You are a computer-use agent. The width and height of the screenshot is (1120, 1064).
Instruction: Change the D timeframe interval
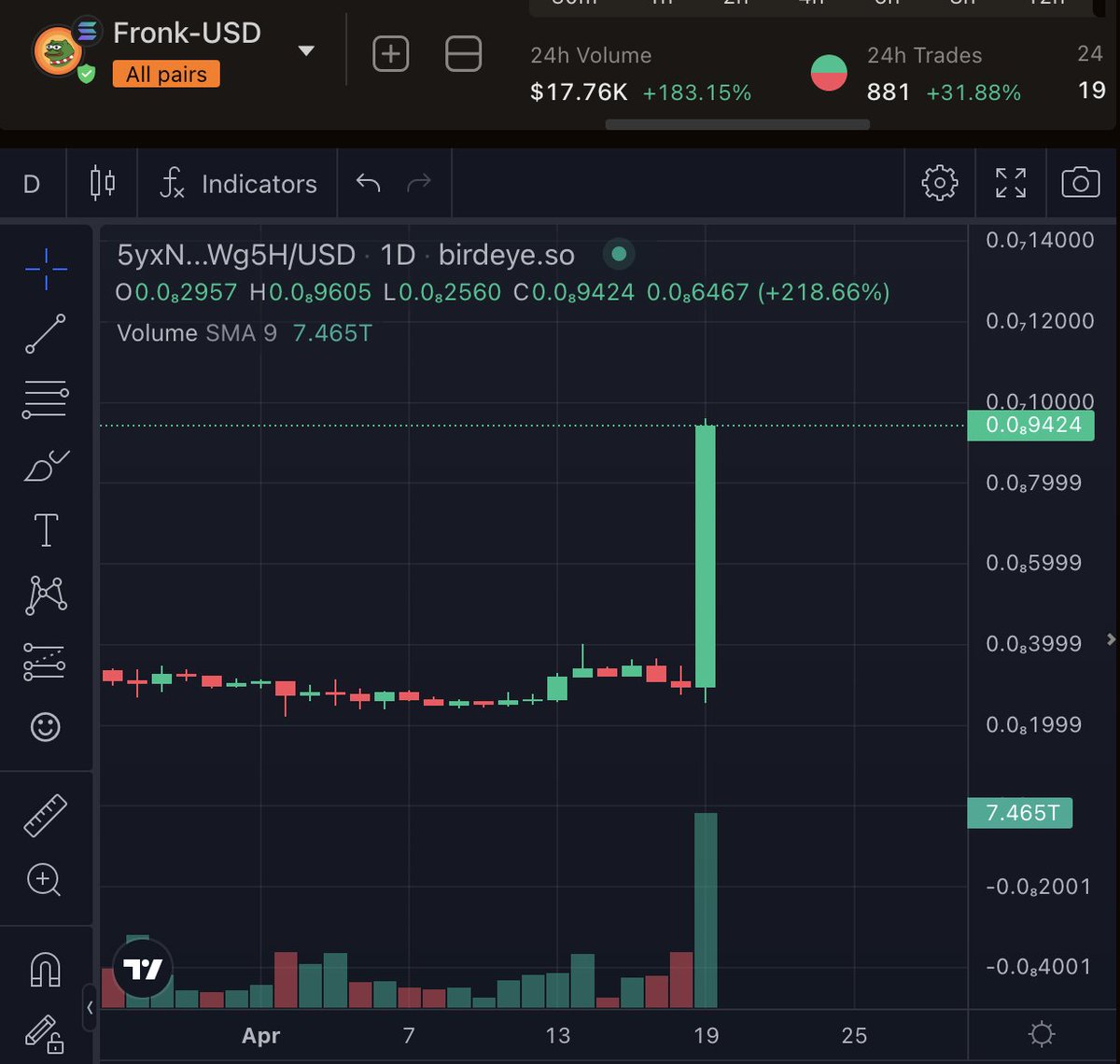[x=32, y=184]
